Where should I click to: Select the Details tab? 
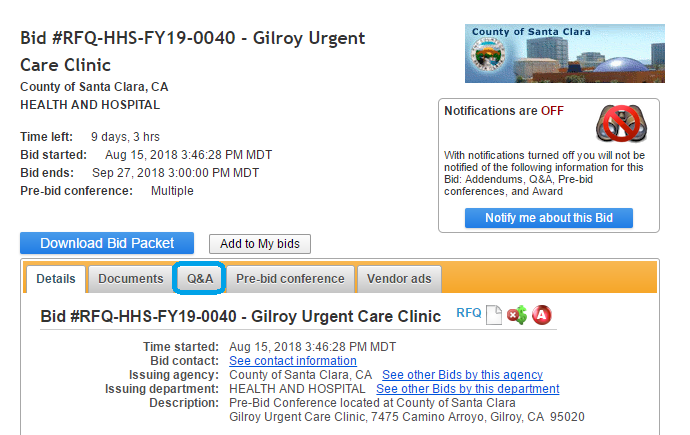56,279
